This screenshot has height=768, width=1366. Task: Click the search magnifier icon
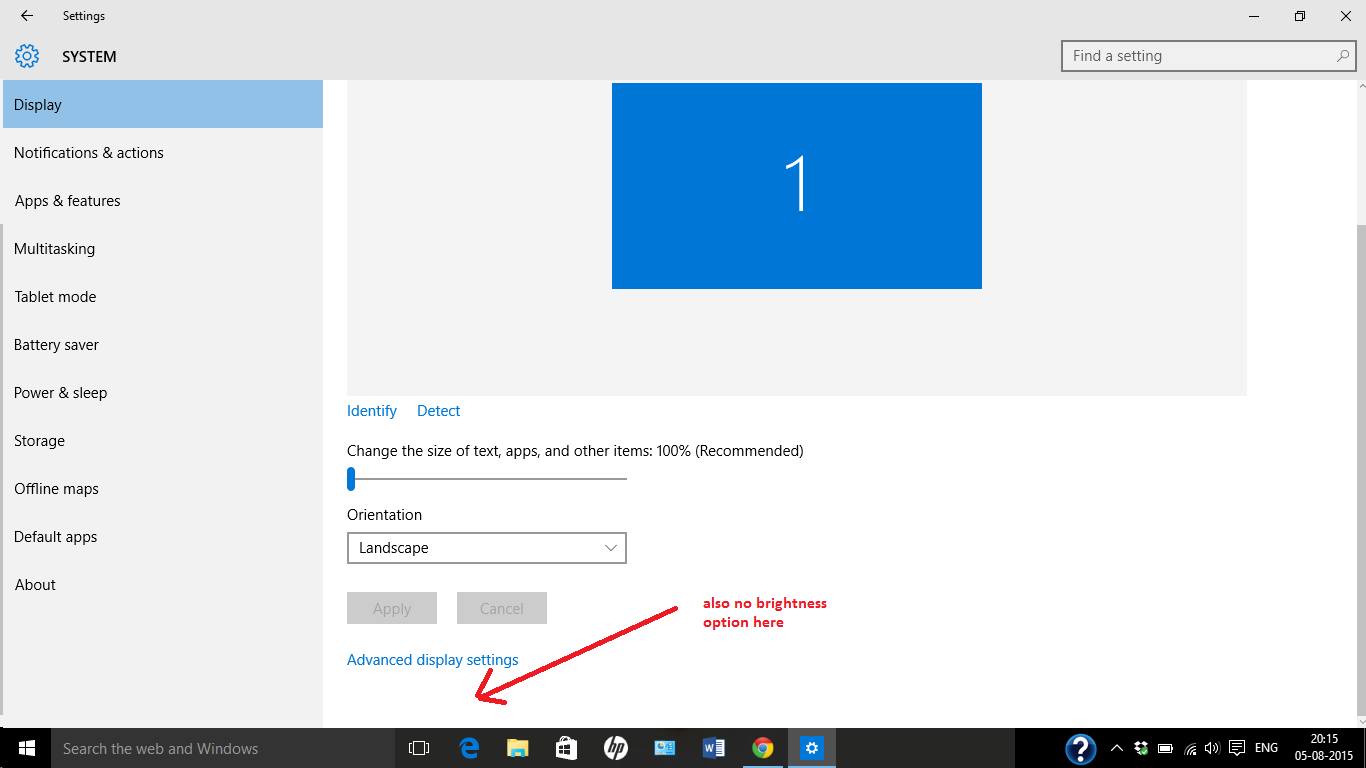pos(1343,56)
